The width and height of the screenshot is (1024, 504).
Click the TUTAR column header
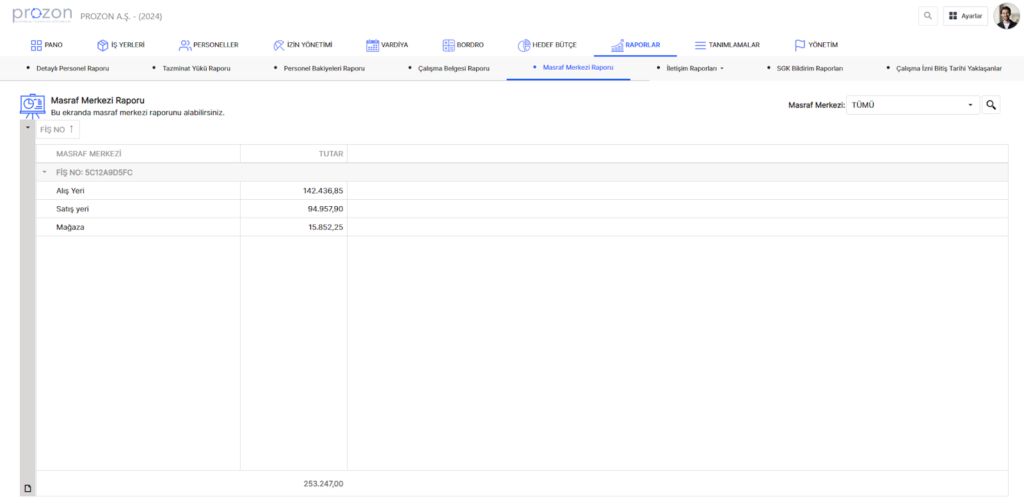coord(293,154)
